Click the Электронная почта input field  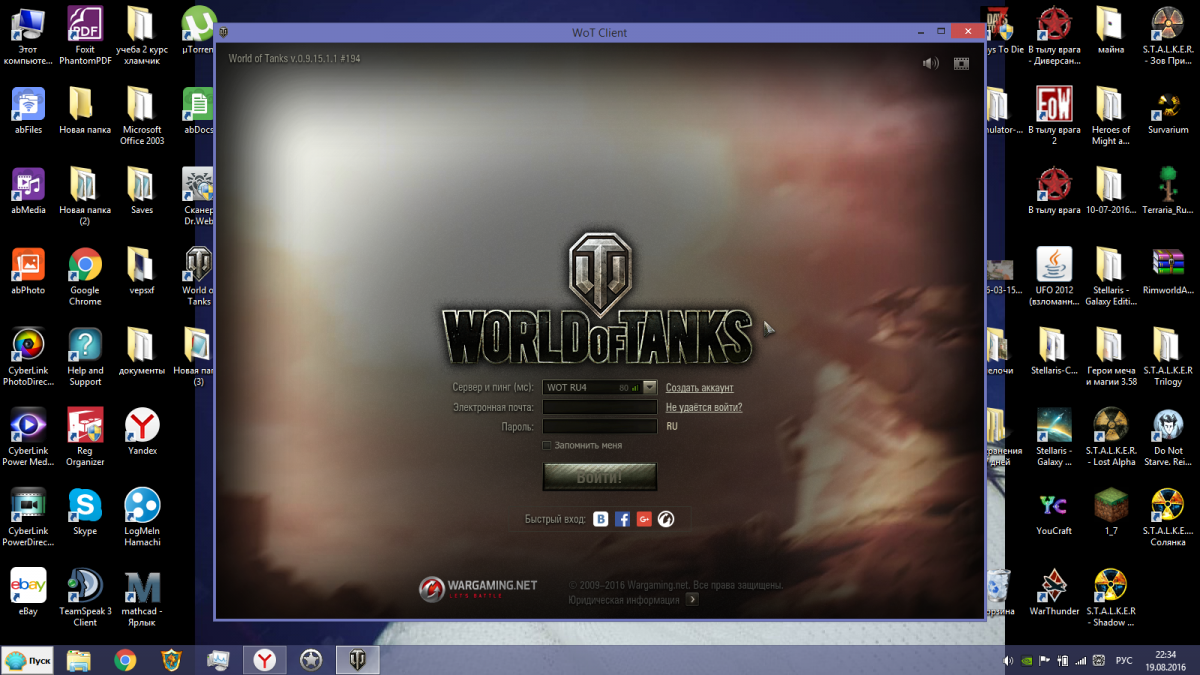coord(600,407)
